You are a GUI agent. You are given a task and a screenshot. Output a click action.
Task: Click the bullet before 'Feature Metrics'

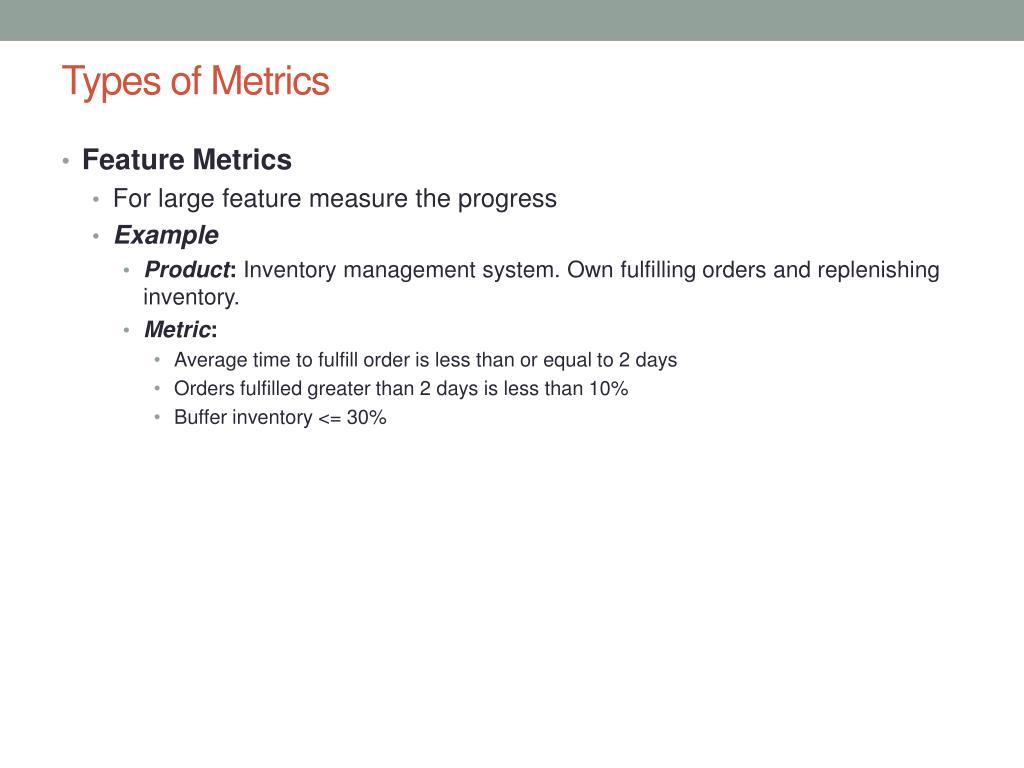tap(65, 161)
